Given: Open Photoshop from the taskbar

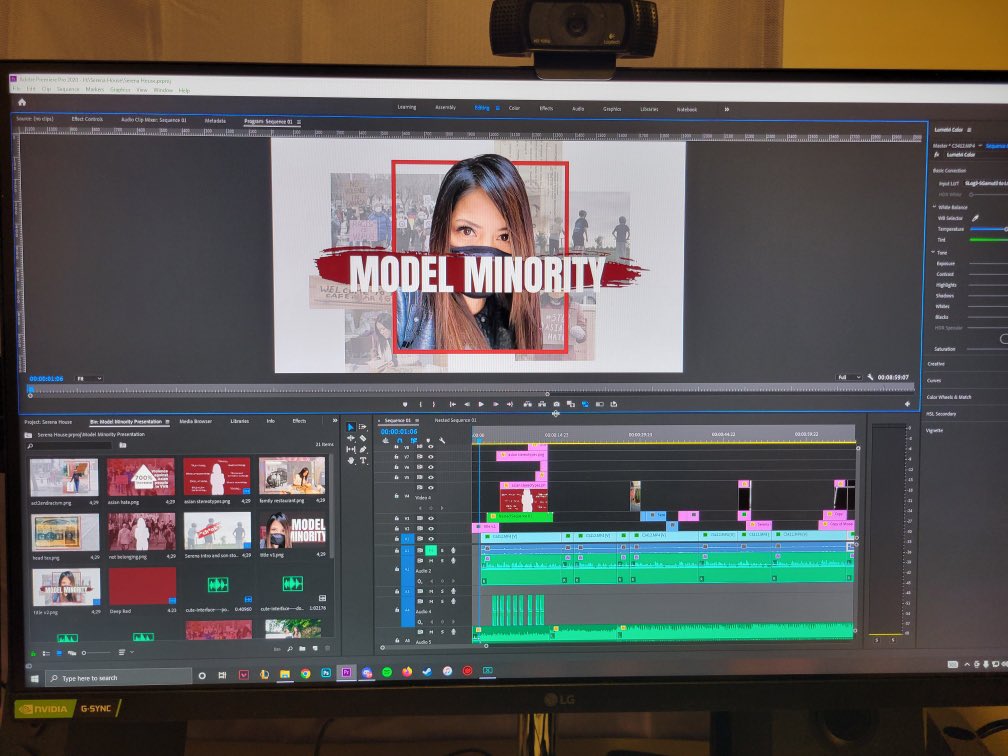Looking at the screenshot, I should (326, 673).
